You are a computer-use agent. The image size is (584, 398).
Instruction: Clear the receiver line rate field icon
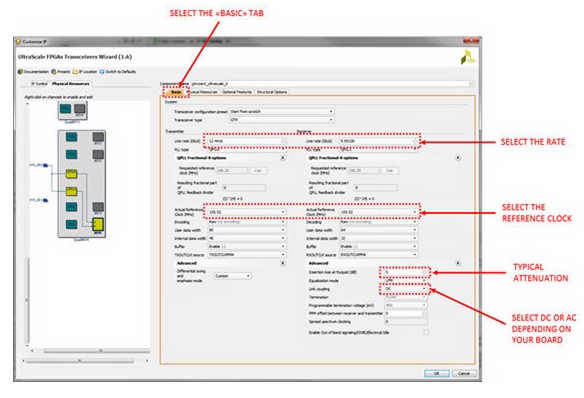pos(416,141)
